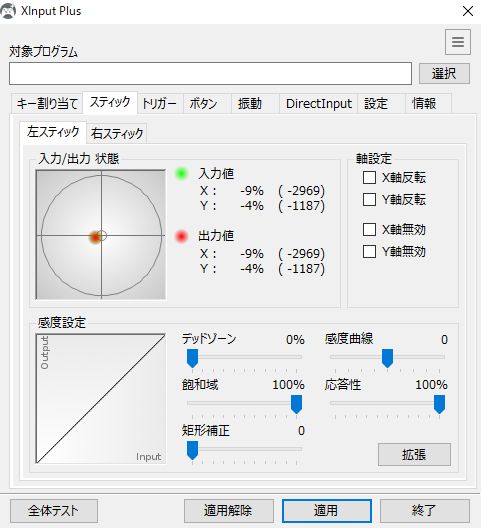Toggle X軸無効 checkbox

click(x=370, y=229)
